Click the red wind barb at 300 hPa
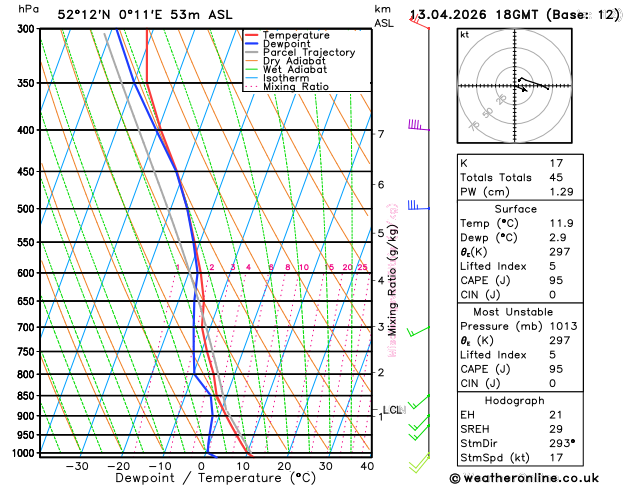 [419, 22]
